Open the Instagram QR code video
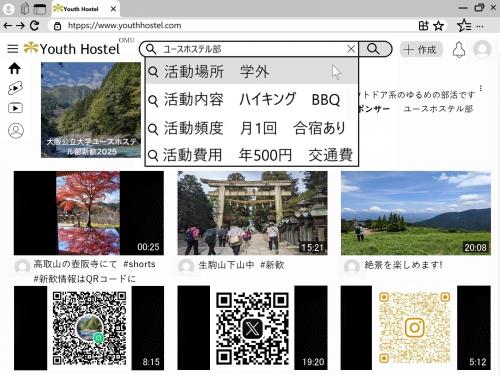500x375 pixels. [x=415, y=328]
